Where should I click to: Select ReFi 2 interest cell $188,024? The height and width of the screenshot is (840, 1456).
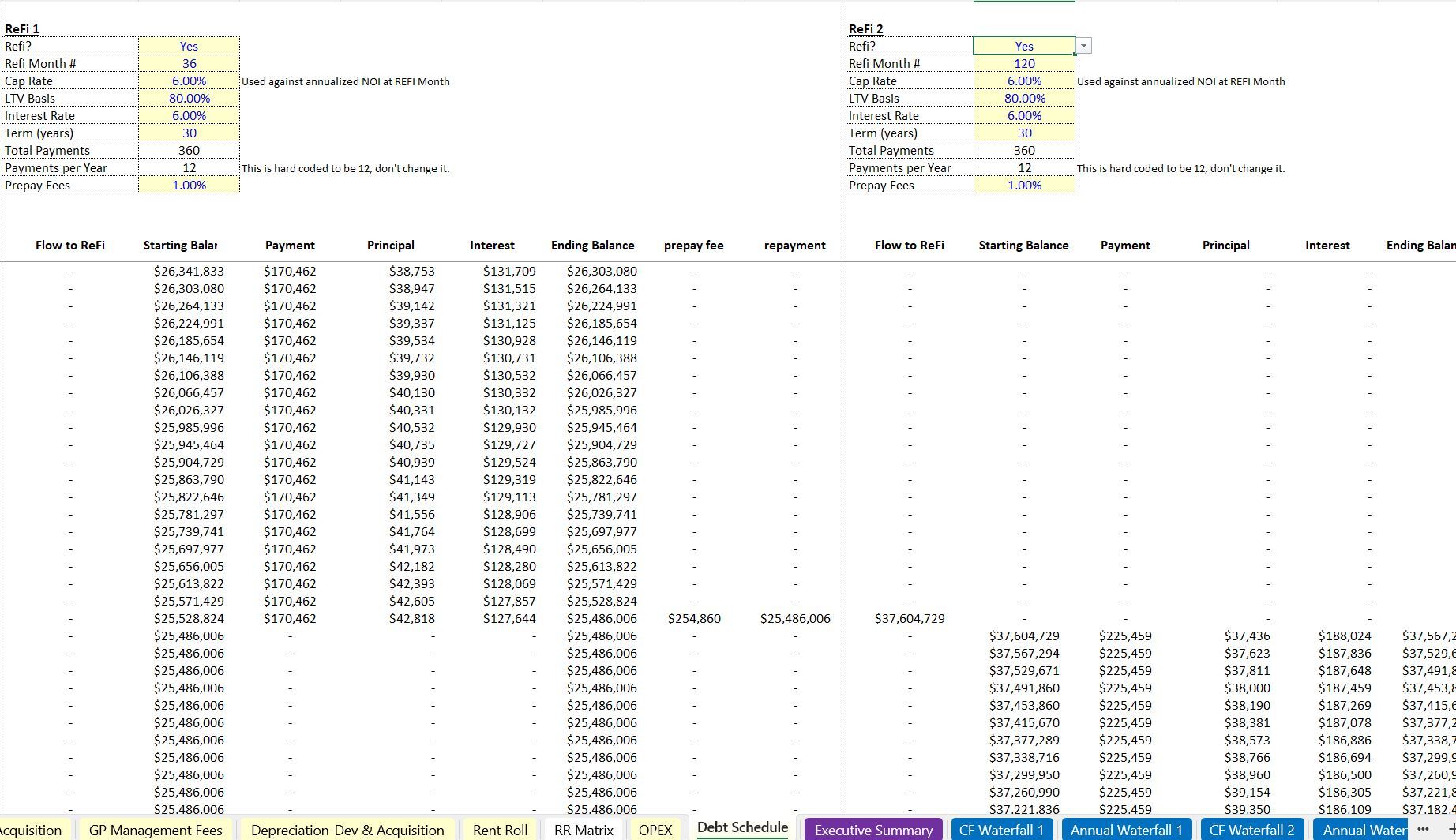point(1345,636)
